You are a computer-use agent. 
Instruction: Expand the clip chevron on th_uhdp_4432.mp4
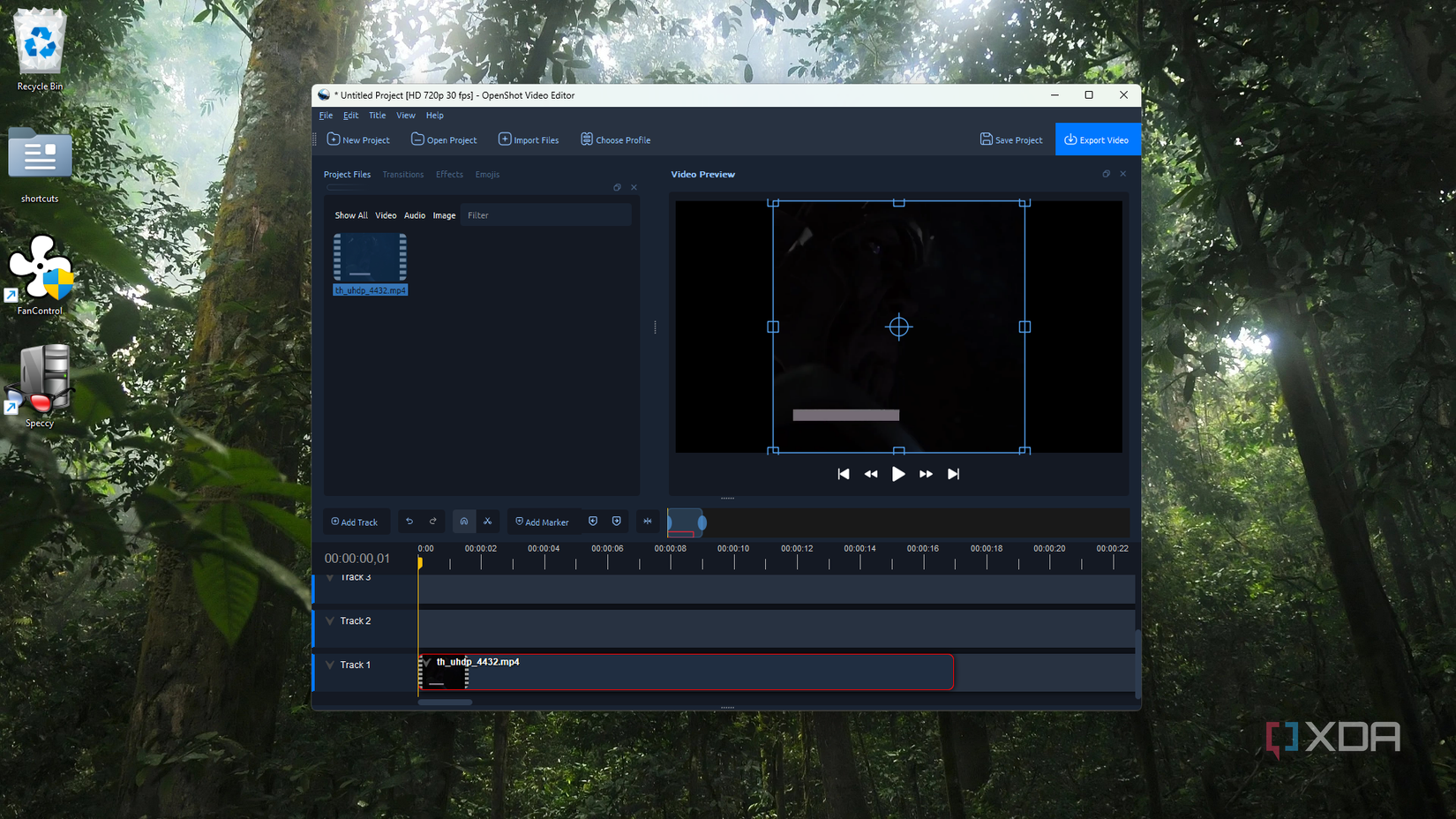[x=427, y=663]
